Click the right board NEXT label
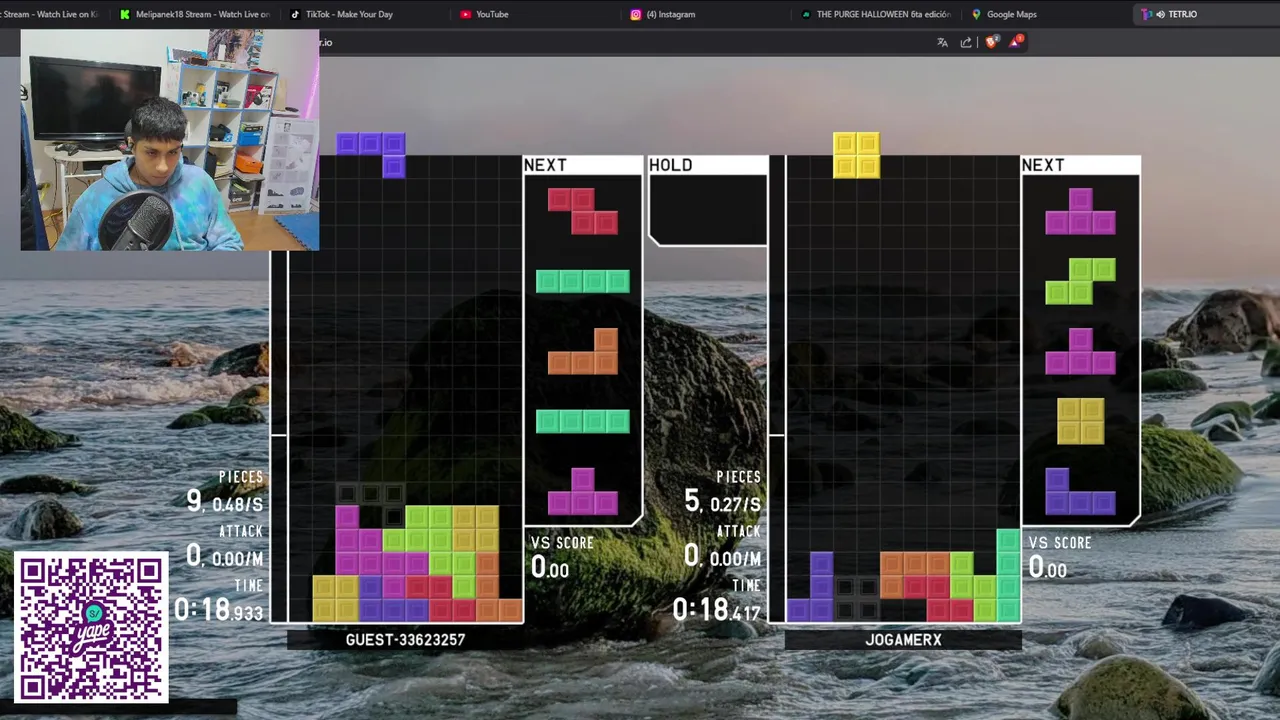This screenshot has width=1280, height=720. click(1043, 165)
